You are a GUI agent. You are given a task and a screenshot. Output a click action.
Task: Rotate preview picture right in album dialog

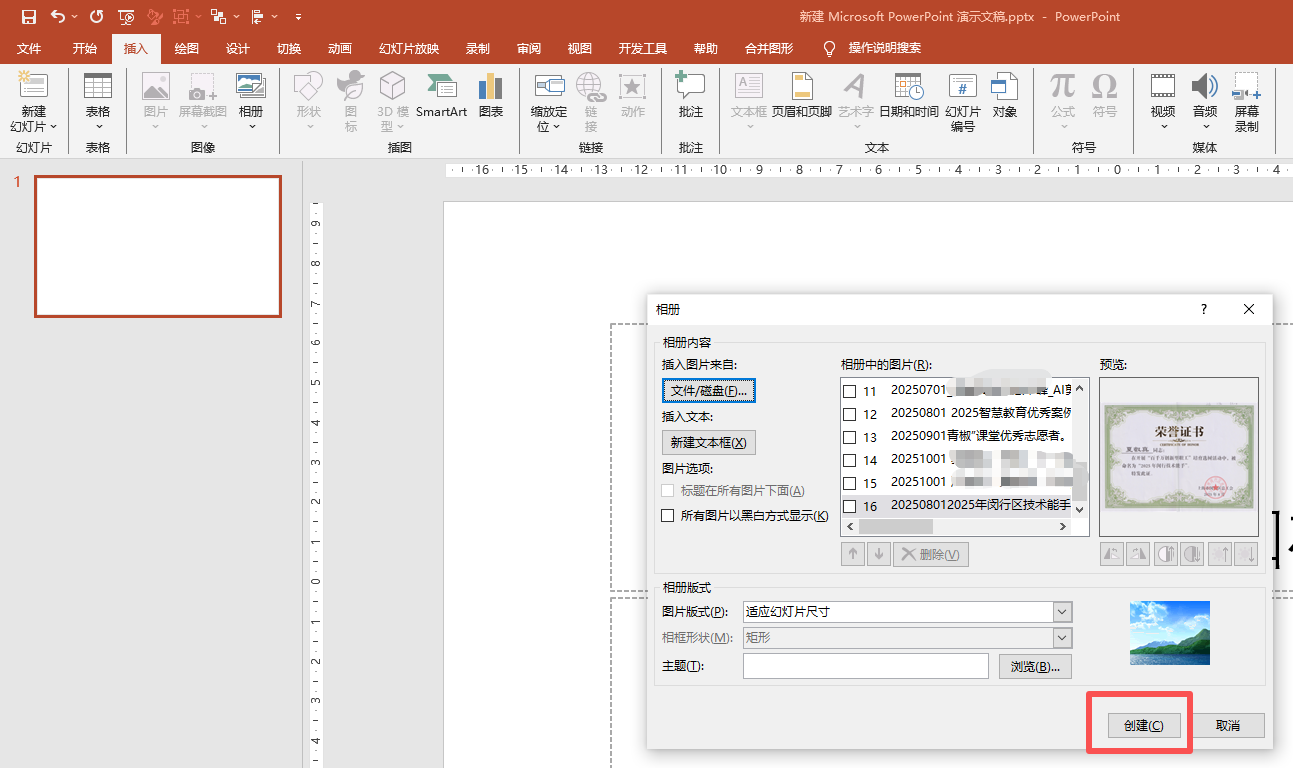coord(1138,554)
